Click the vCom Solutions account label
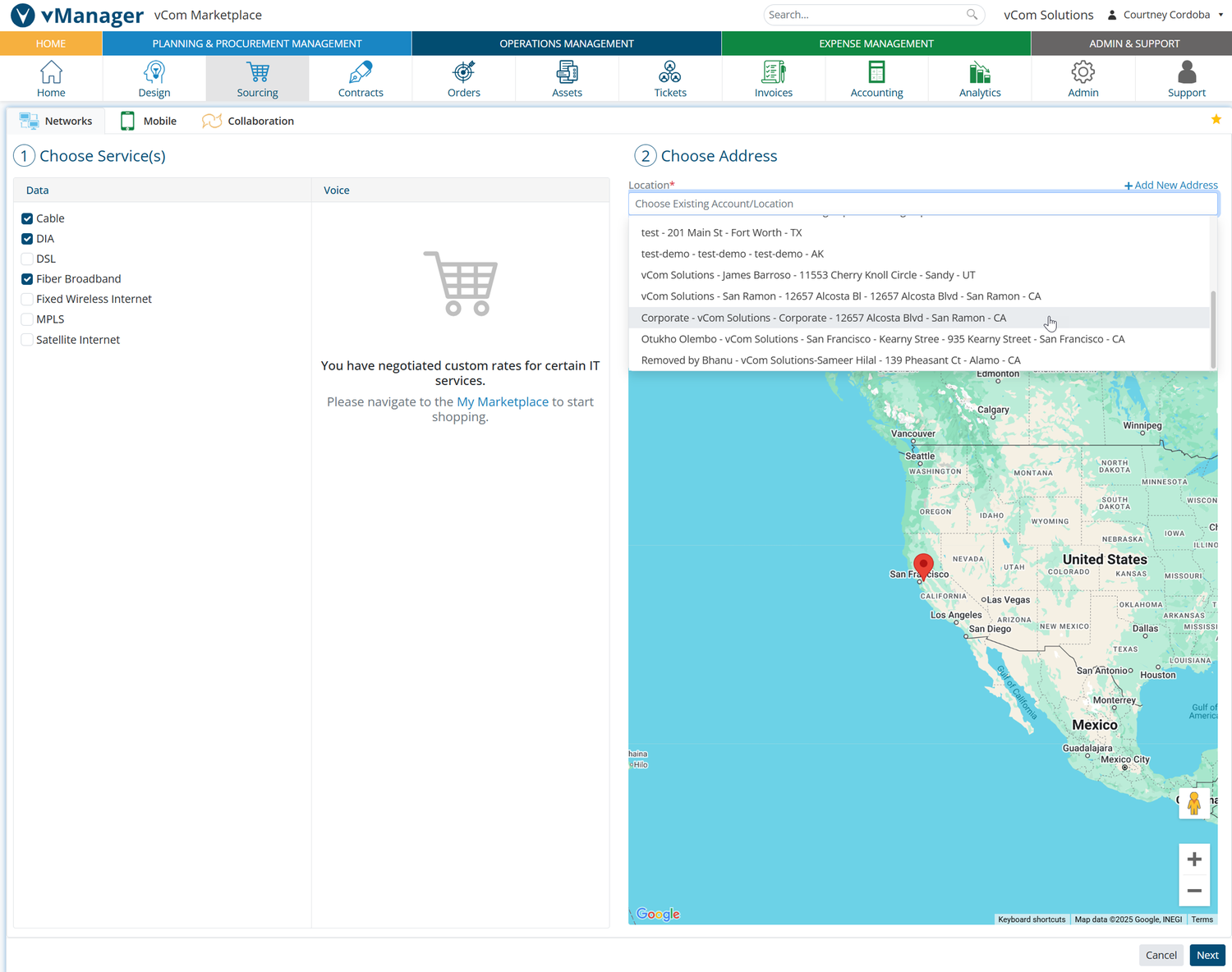Screen dimensions: 1232x972 (x=1049, y=15)
